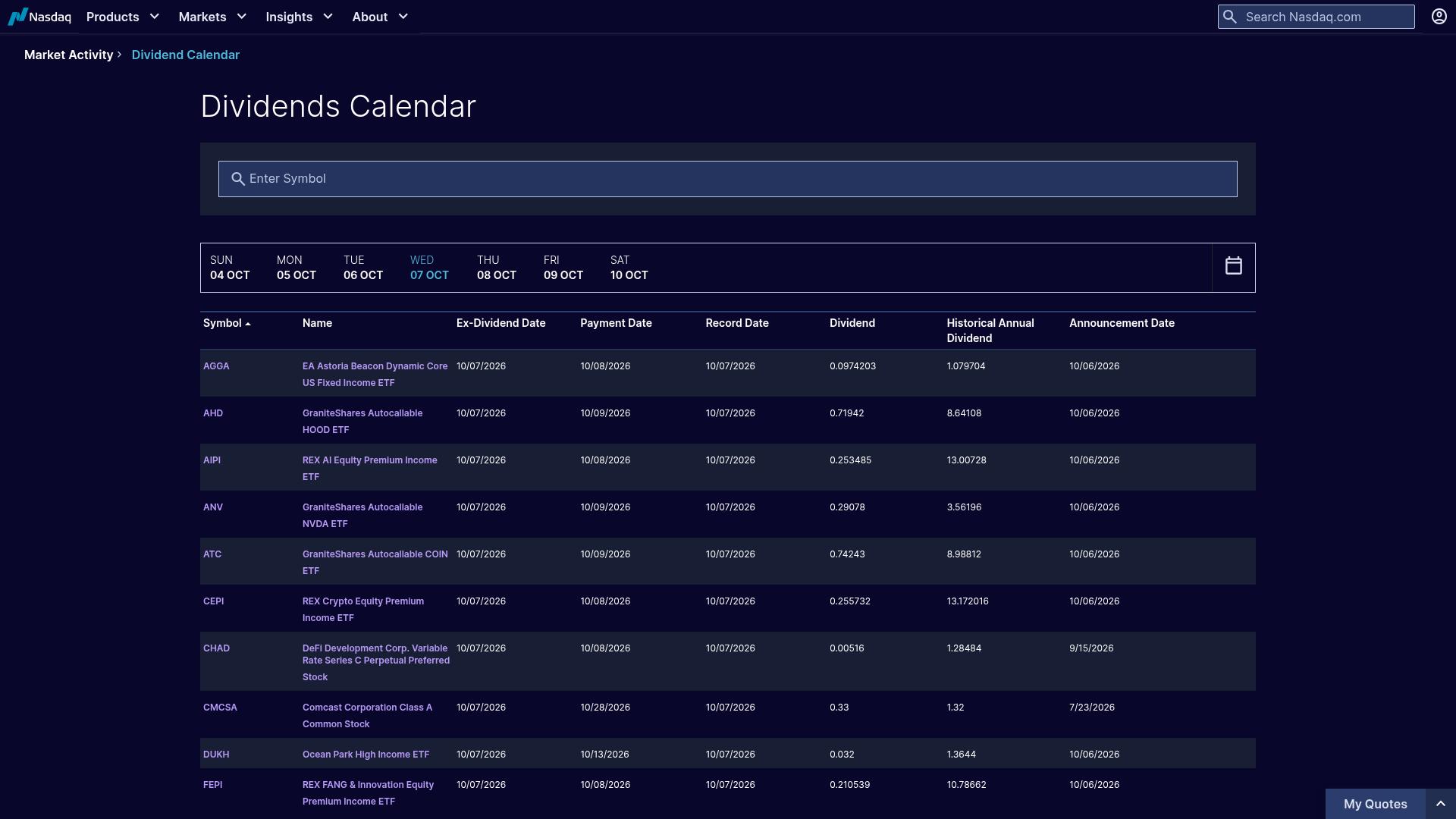This screenshot has height=819, width=1456.
Task: Click the Announcement Date column header
Action: click(x=1122, y=323)
